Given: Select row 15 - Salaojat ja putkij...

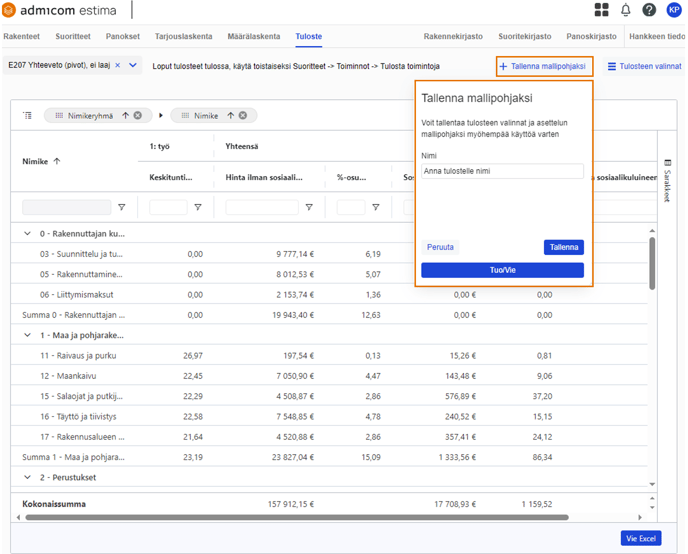Looking at the screenshot, I should (x=329, y=396).
